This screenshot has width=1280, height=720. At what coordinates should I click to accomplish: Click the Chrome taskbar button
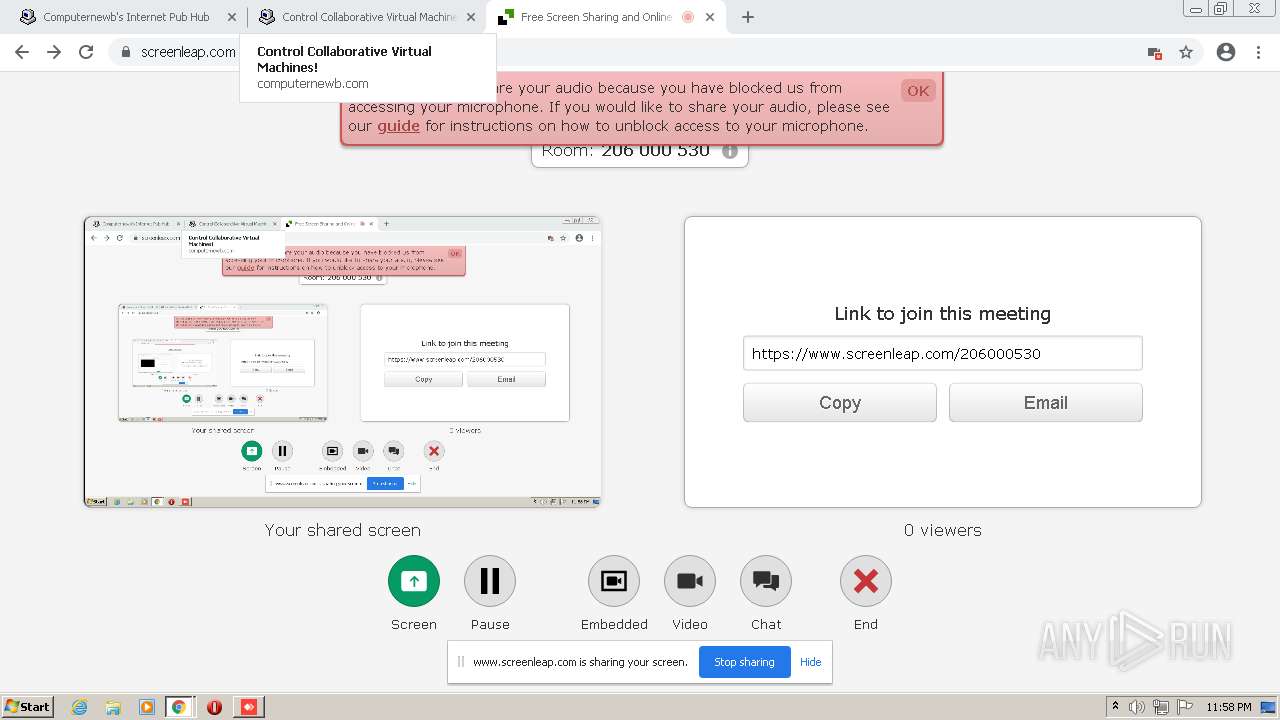pyautogui.click(x=179, y=707)
